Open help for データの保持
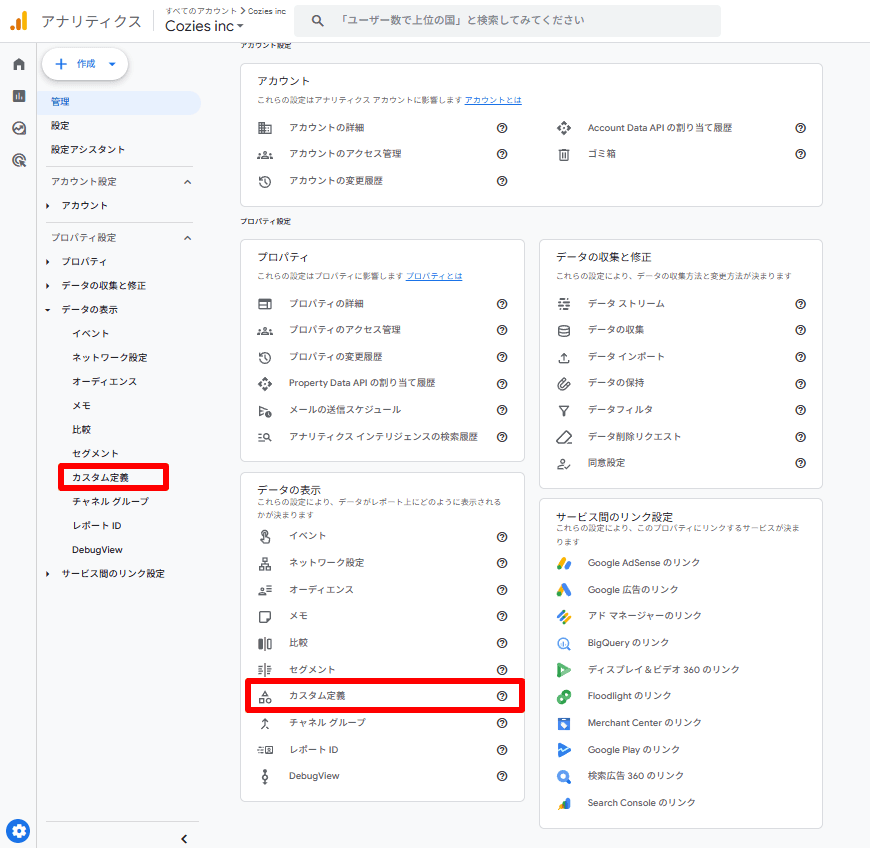 coord(800,384)
